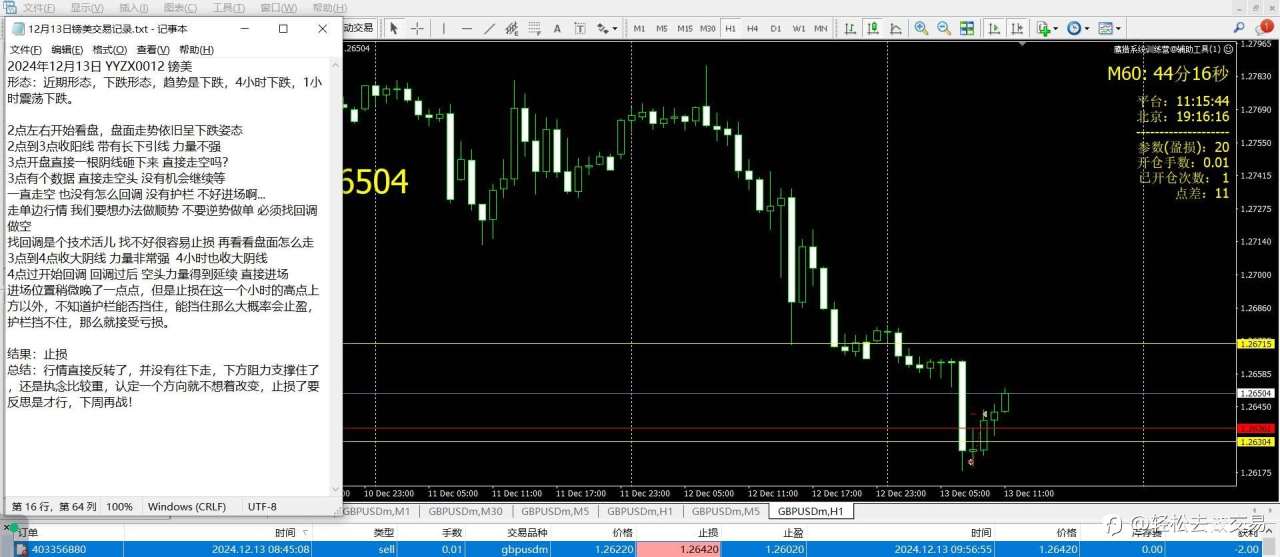Click the red price level label

(1255, 428)
